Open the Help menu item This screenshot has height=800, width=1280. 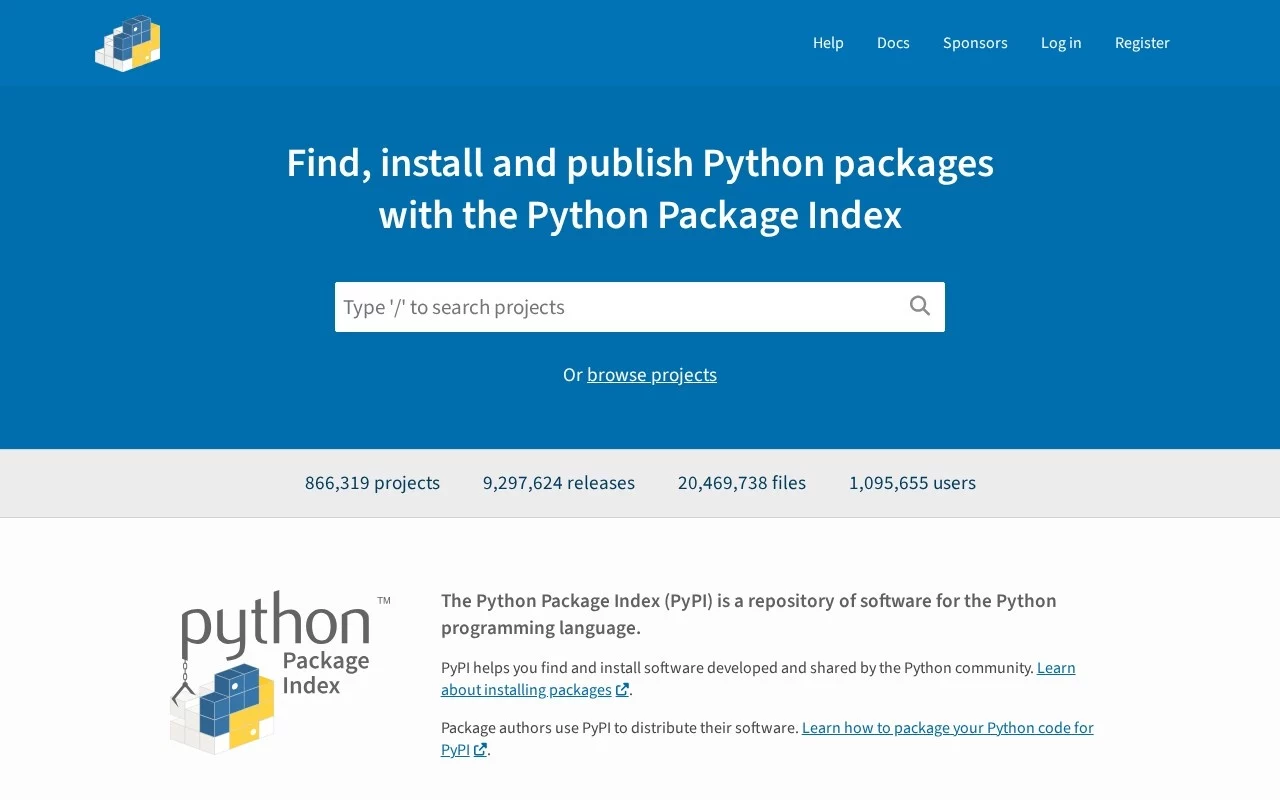pyautogui.click(x=828, y=43)
